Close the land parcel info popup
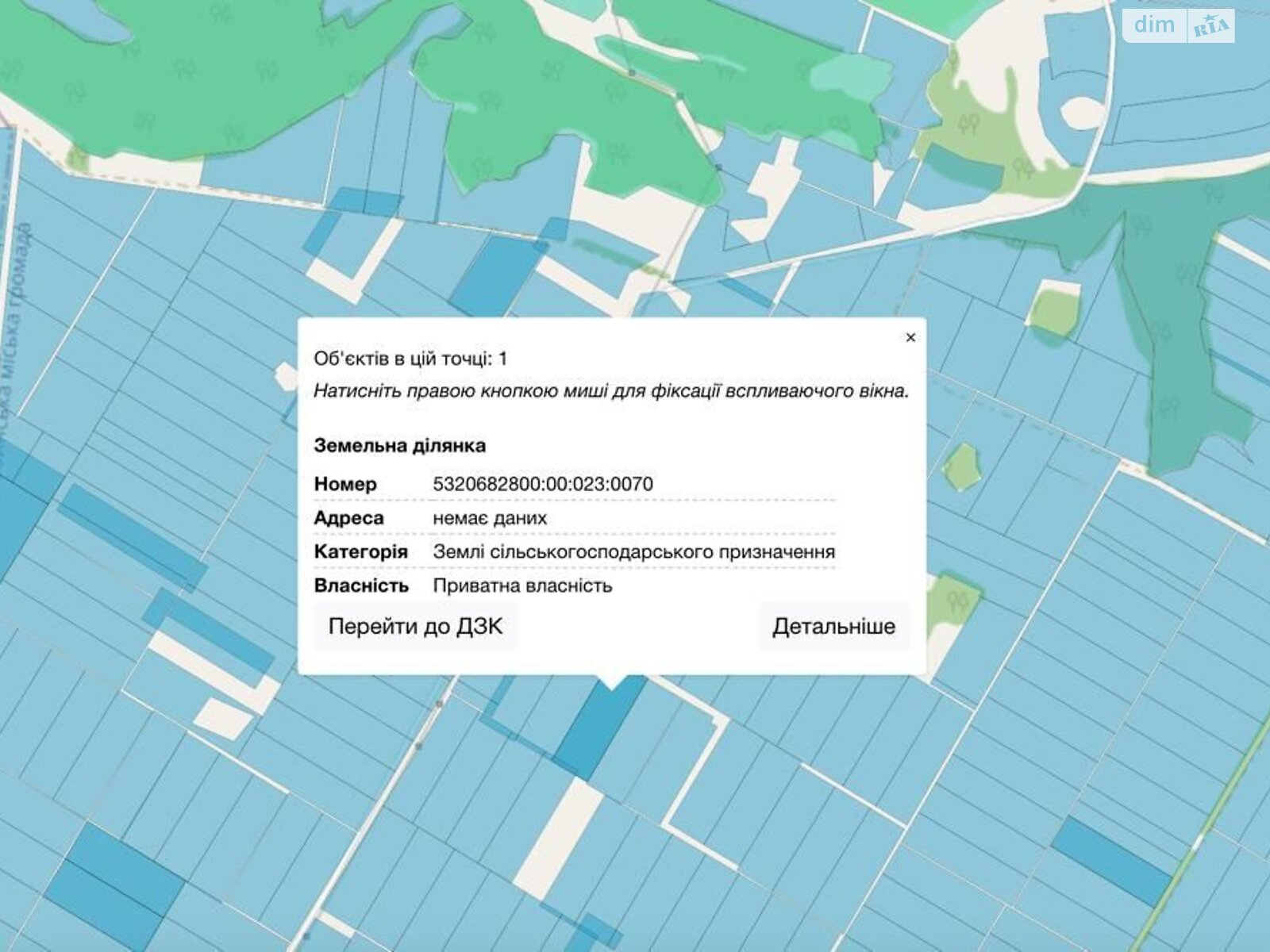Viewport: 1270px width, 952px height. 910,338
